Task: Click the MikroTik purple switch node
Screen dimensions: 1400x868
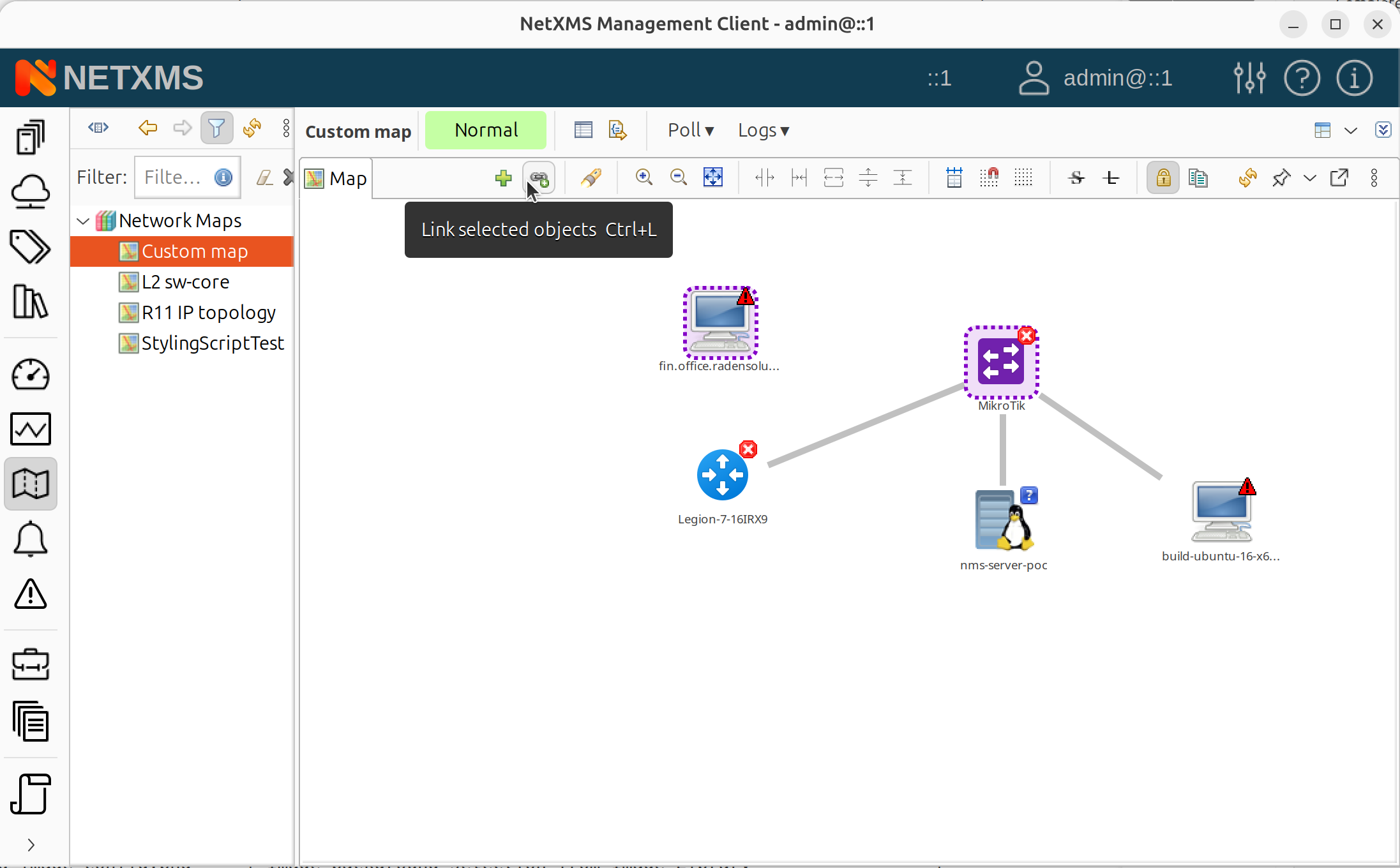Action: 1001,362
